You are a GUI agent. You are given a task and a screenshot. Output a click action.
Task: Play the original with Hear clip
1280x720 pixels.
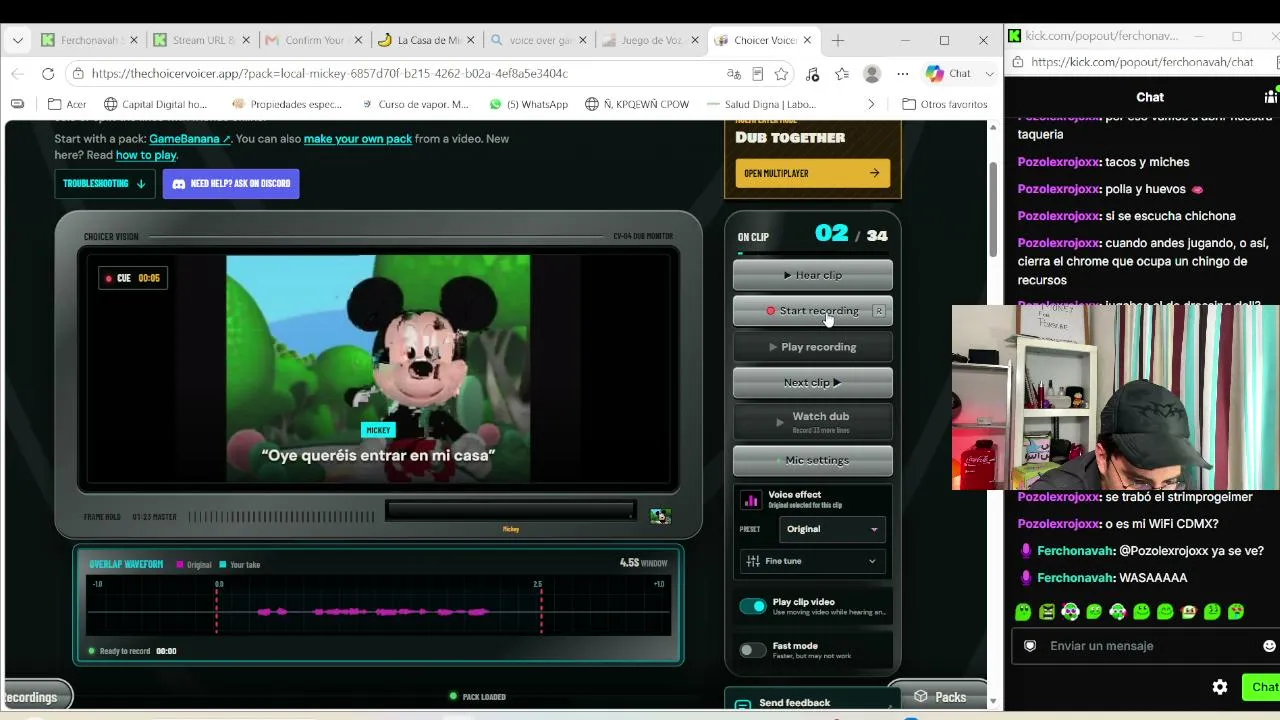[813, 275]
